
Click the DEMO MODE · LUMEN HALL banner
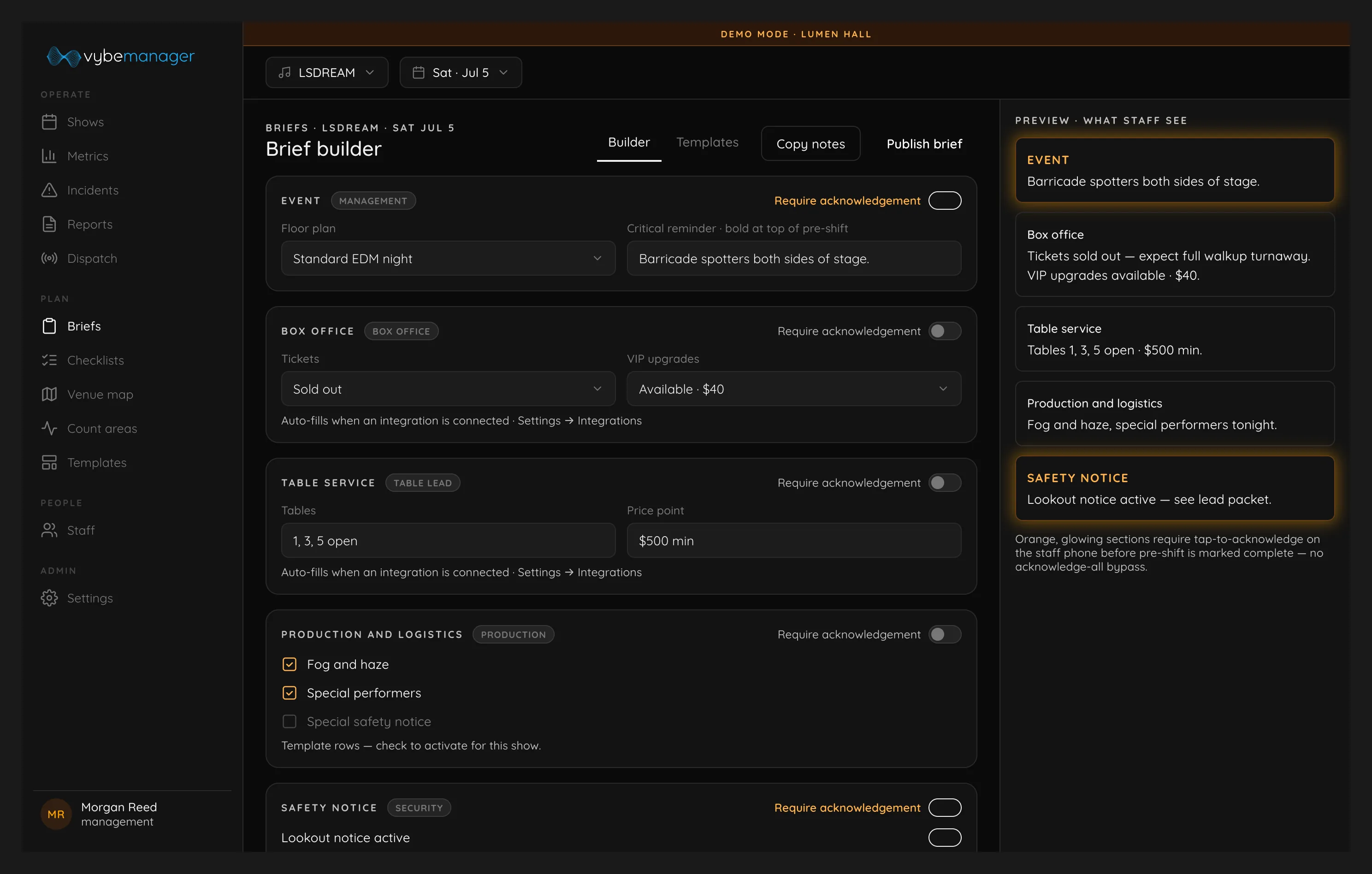[796, 34]
